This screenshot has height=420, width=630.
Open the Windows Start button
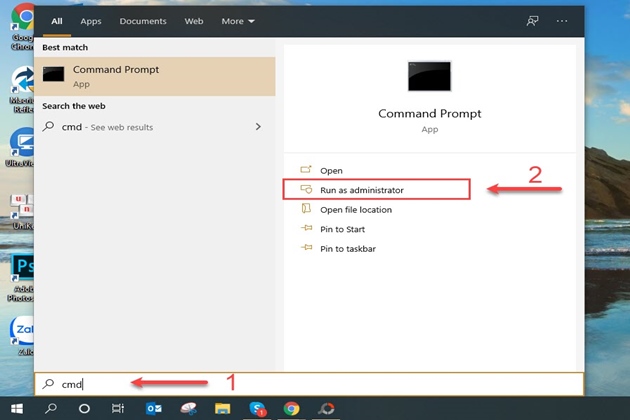pyautogui.click(x=16, y=409)
